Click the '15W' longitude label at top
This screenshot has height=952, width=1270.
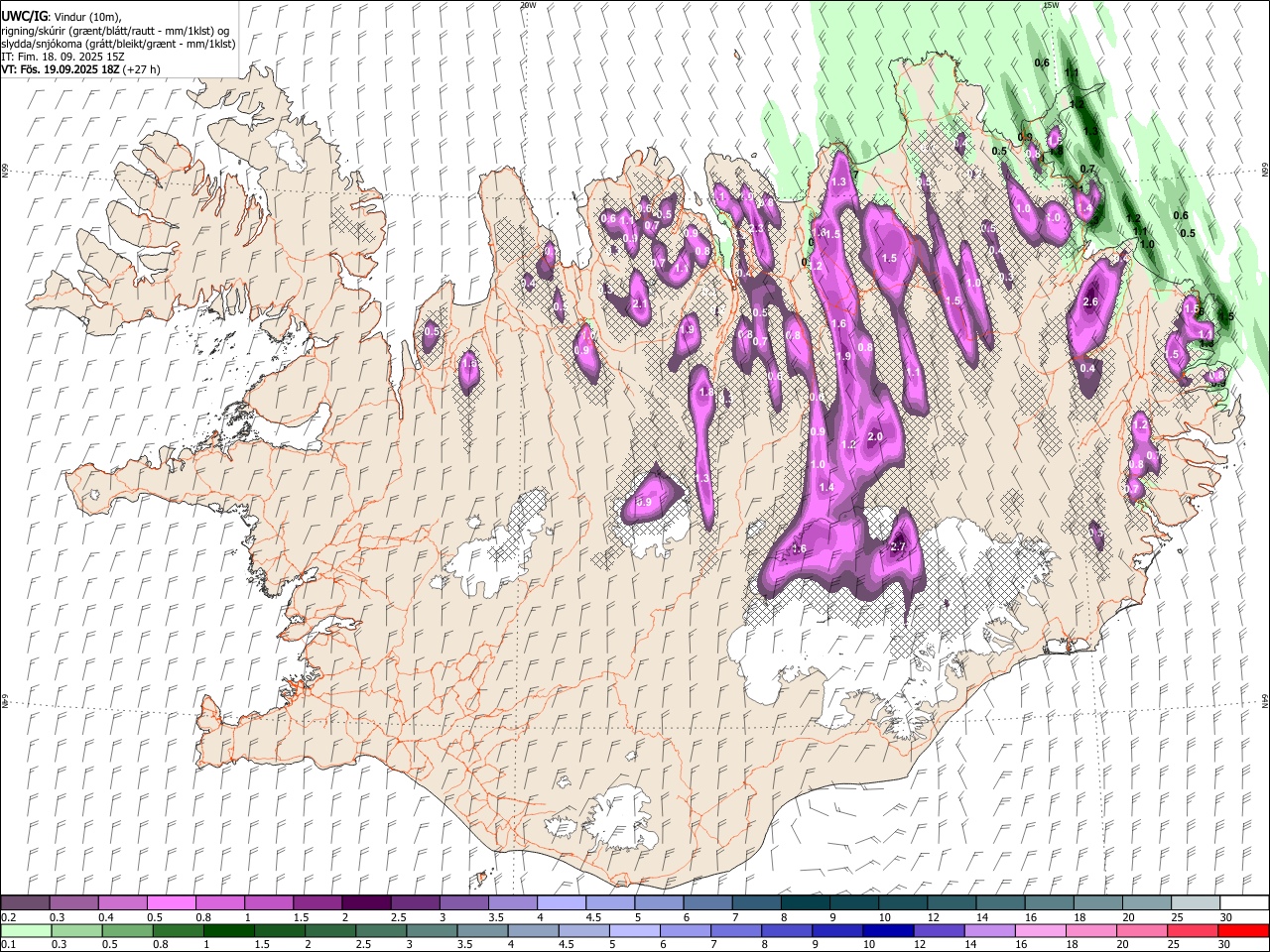click(1051, 5)
